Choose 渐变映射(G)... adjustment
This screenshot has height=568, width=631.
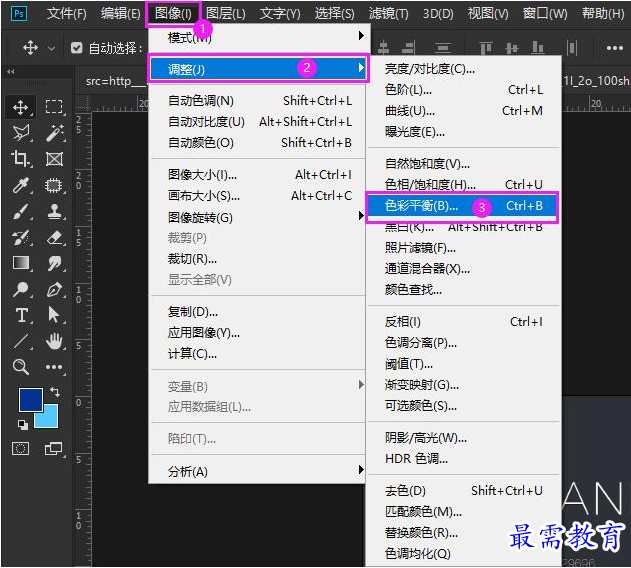464,385
